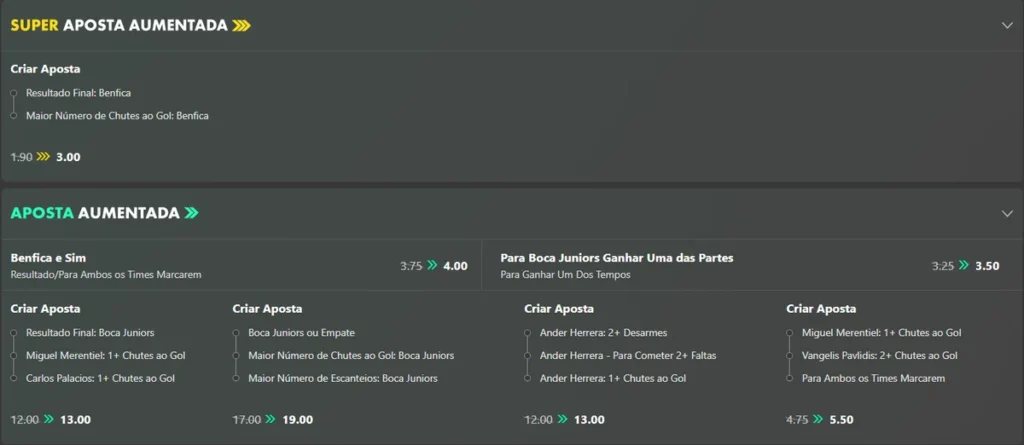Pick 13.00 odds for Ander Herrera bet
Image resolution: width=1024 pixels, height=445 pixels.
pos(589,420)
